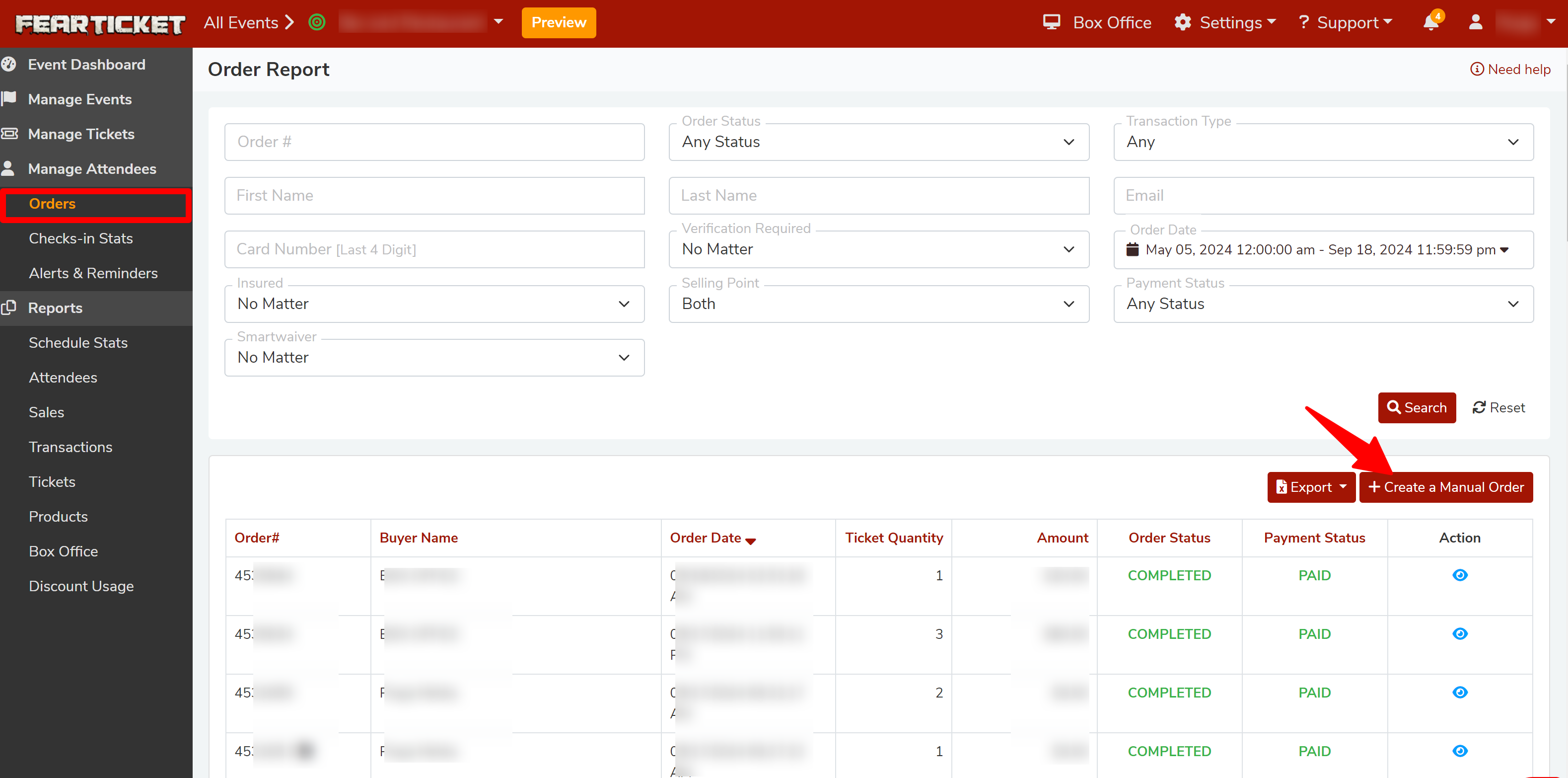Open the Order Status dropdown
Screen dimensions: 1568x778
click(x=878, y=142)
